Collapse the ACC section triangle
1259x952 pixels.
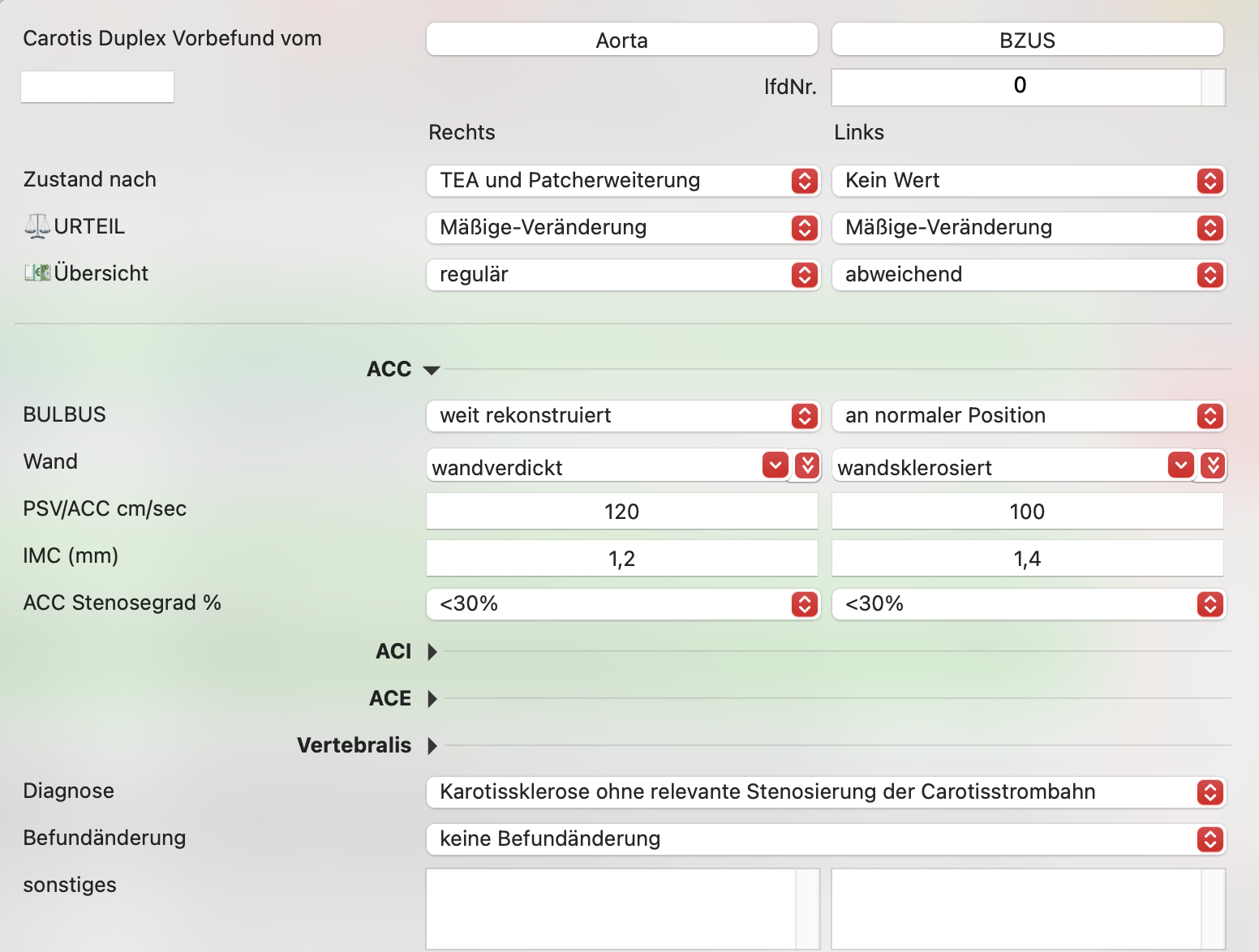click(432, 370)
